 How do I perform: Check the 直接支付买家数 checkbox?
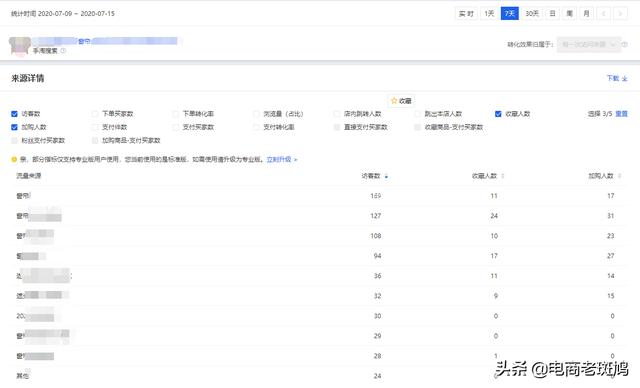[x=337, y=127]
